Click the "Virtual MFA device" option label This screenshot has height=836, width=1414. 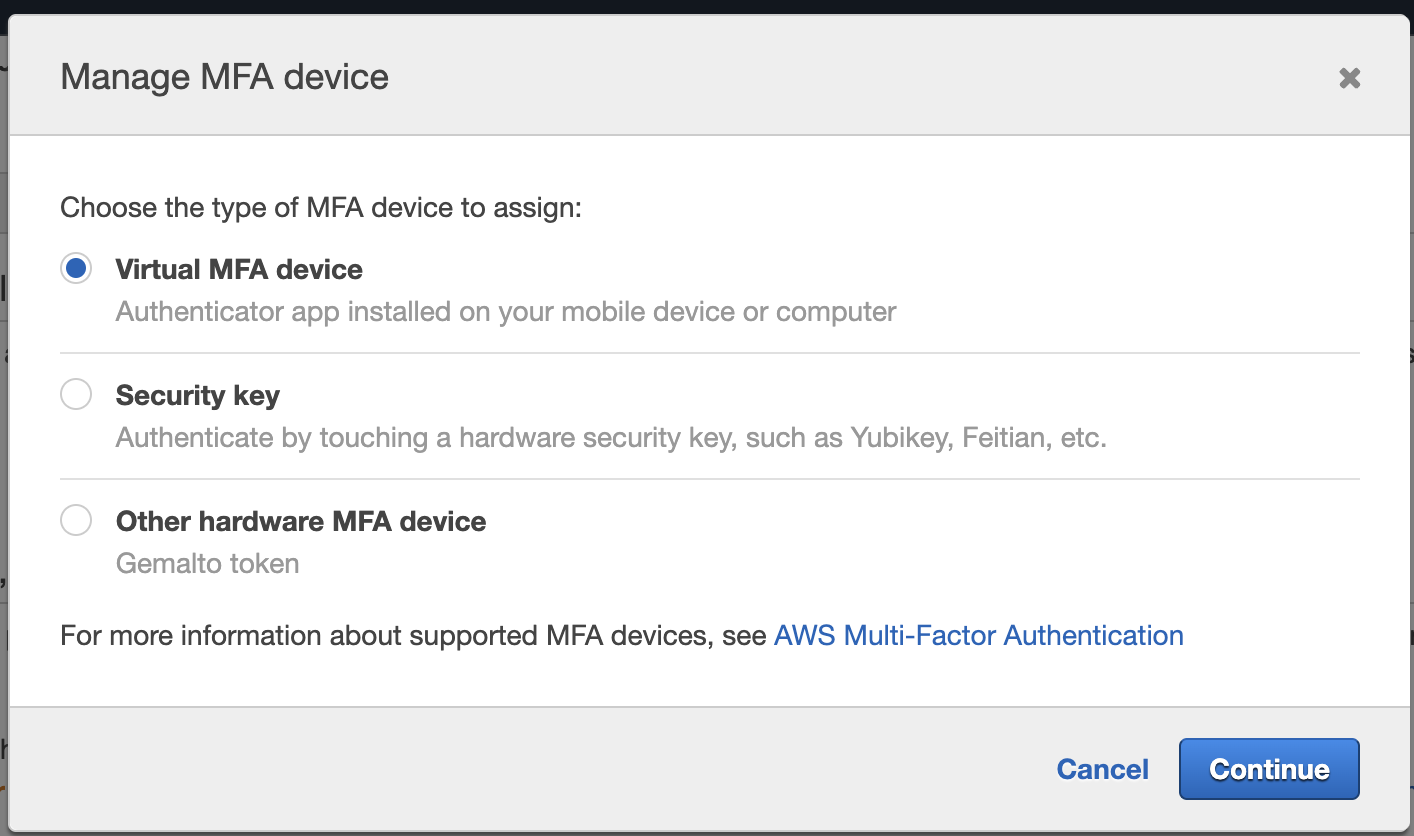[x=239, y=269]
